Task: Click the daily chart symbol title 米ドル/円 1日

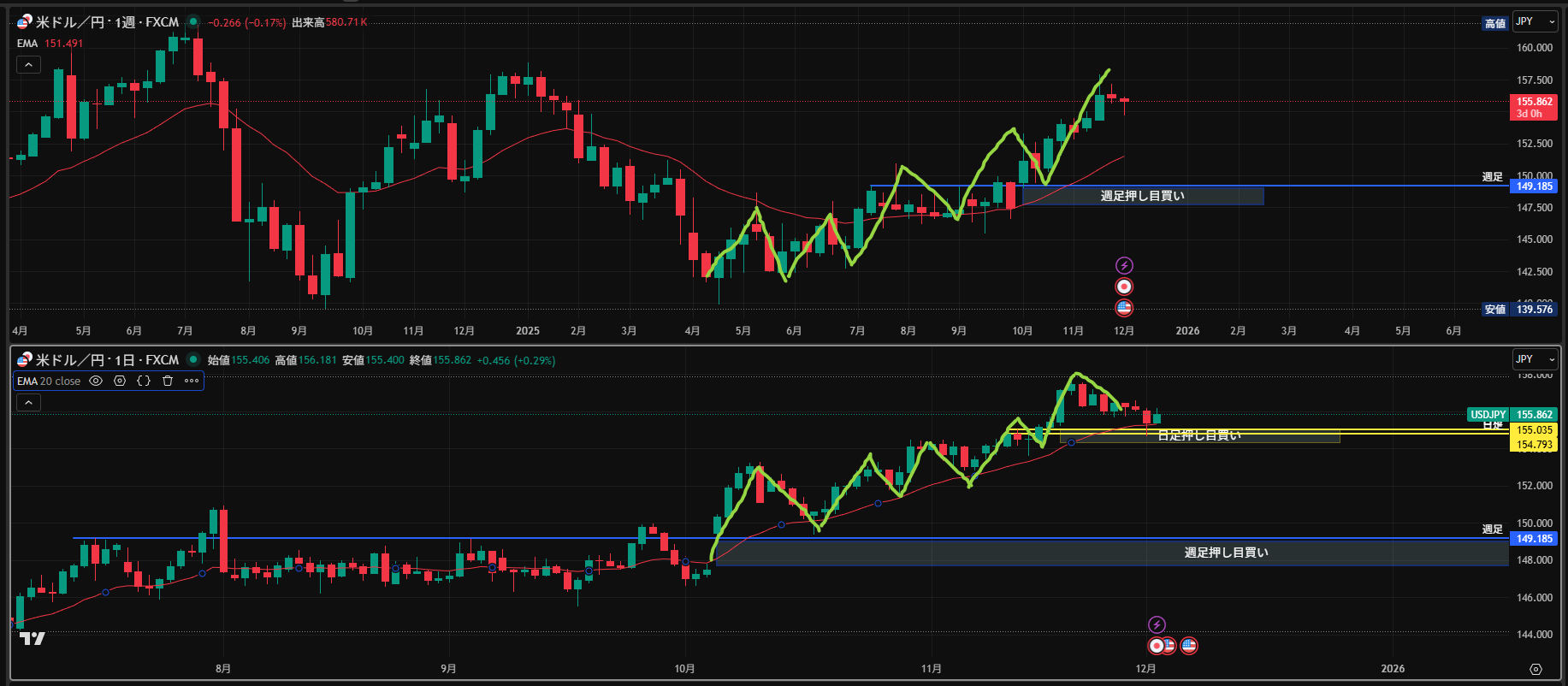Action: [x=107, y=360]
